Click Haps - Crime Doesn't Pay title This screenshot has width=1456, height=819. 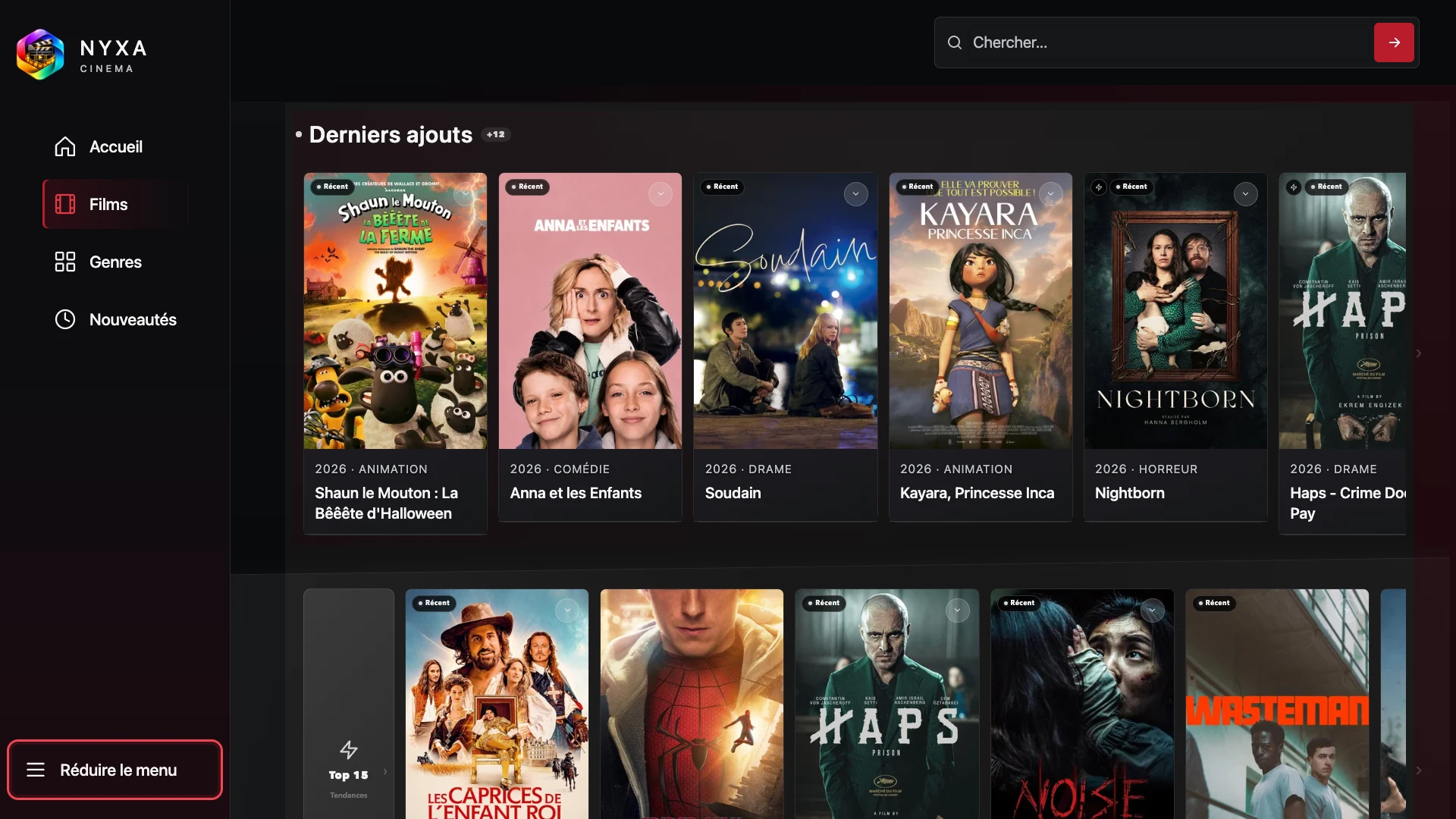1348,503
